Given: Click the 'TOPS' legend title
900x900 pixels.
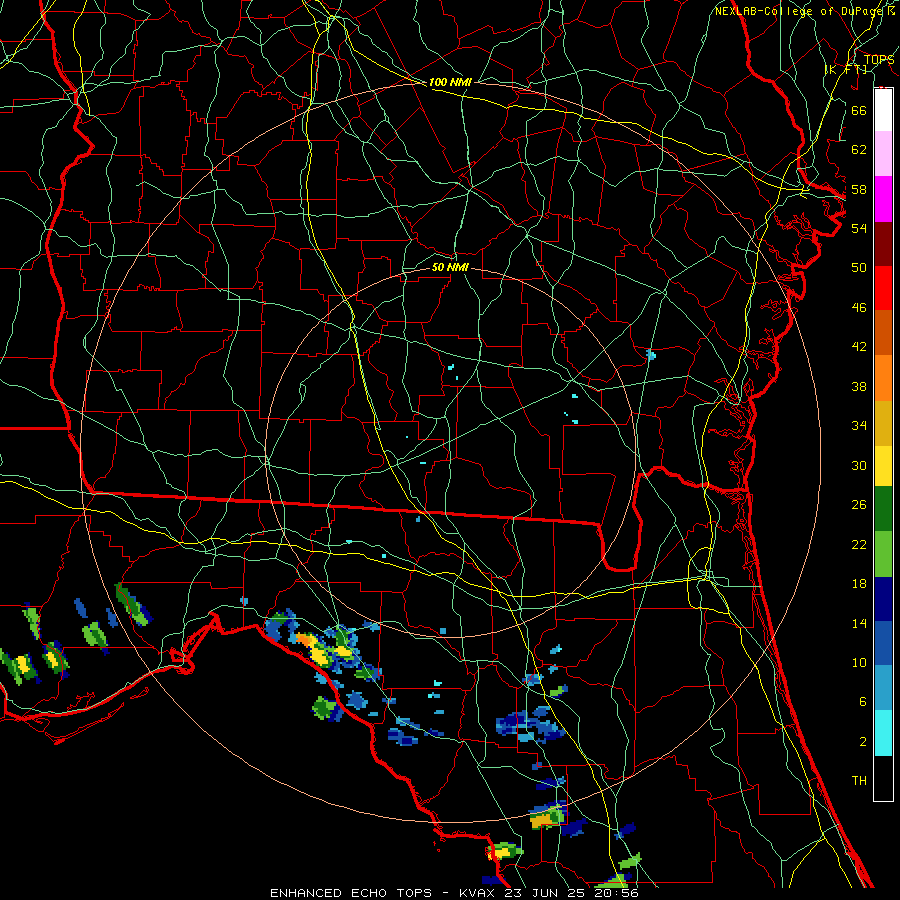Looking at the screenshot, I should [878, 59].
